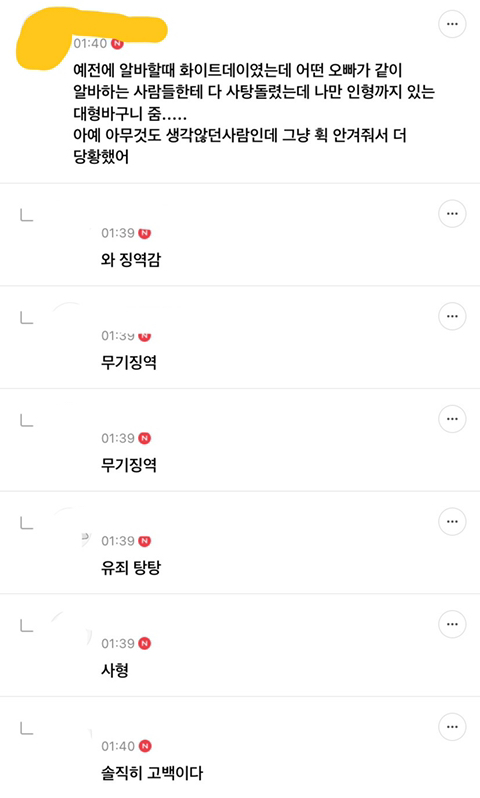The image size is (480, 798).
Task: Tap the red N badge above "사형"
Action: (145, 643)
